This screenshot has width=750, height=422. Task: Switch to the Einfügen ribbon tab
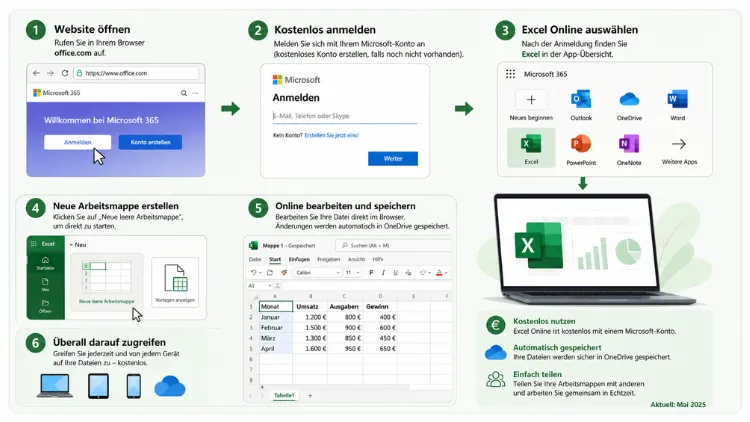(x=299, y=259)
